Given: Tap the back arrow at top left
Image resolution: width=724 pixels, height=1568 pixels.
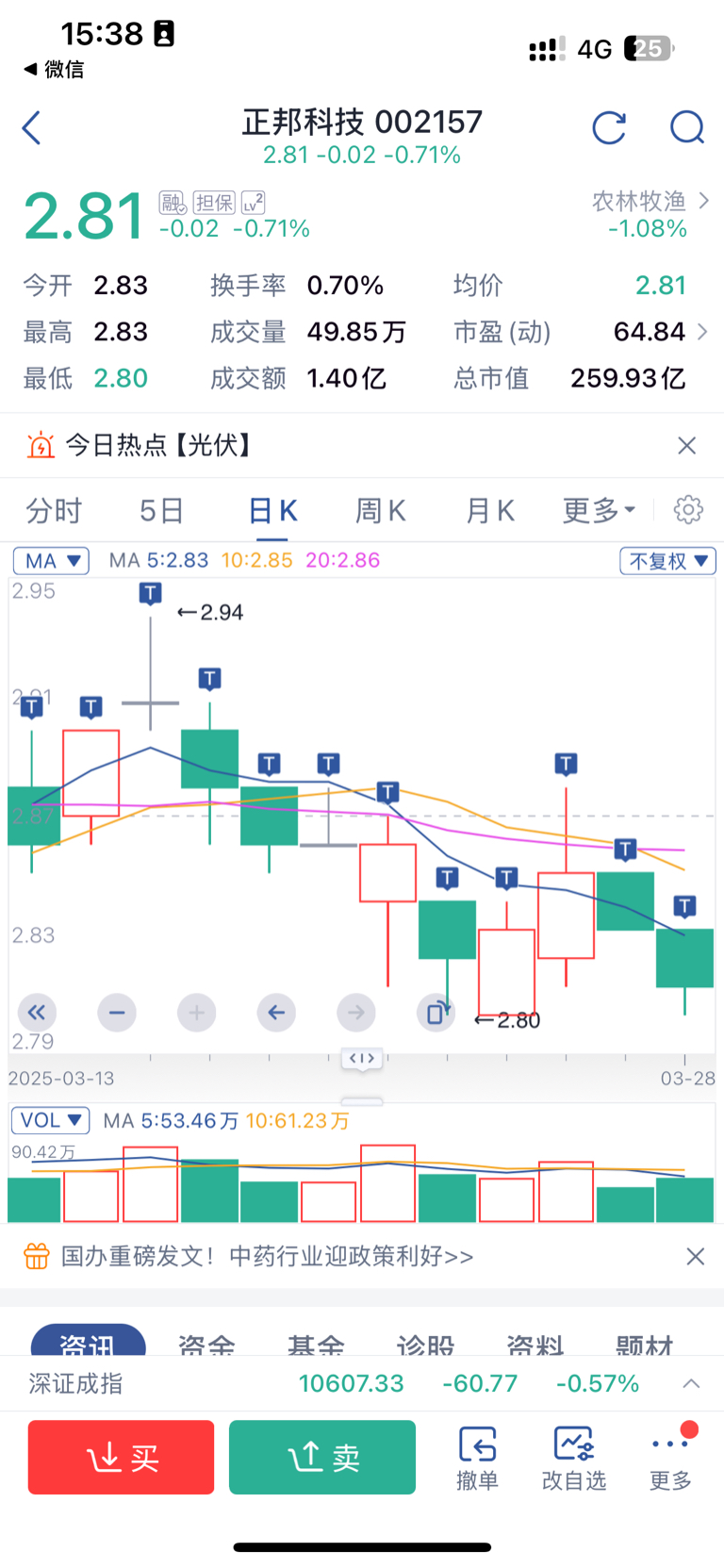Looking at the screenshot, I should point(32,127).
